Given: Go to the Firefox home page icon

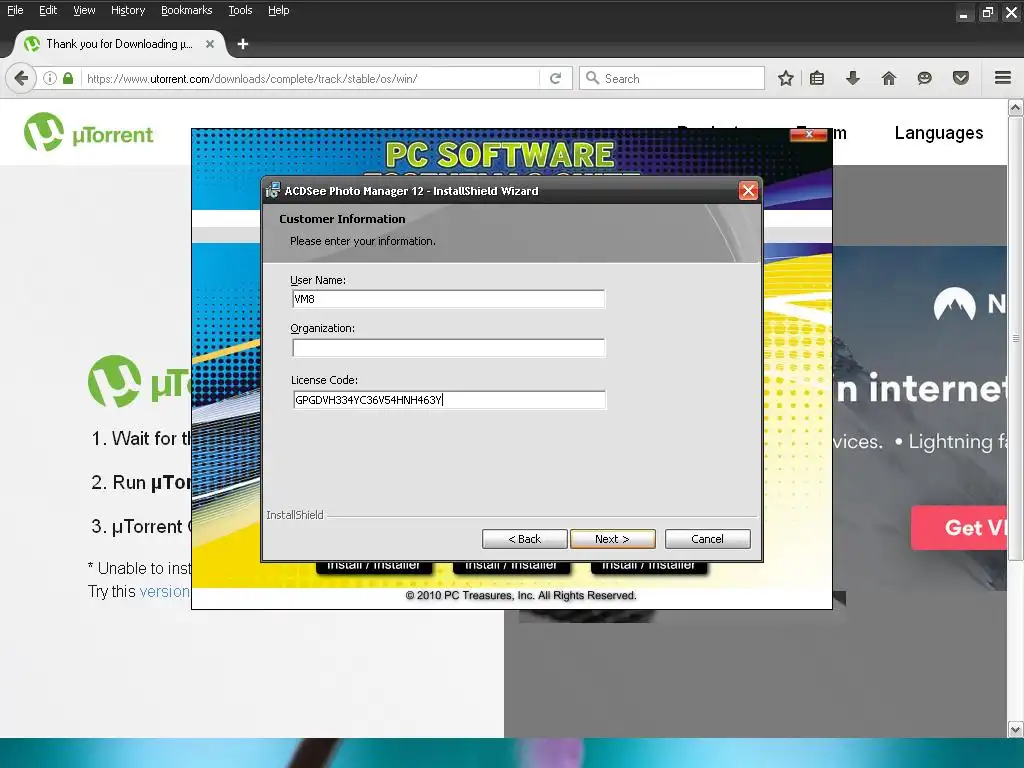Looking at the screenshot, I should point(888,78).
